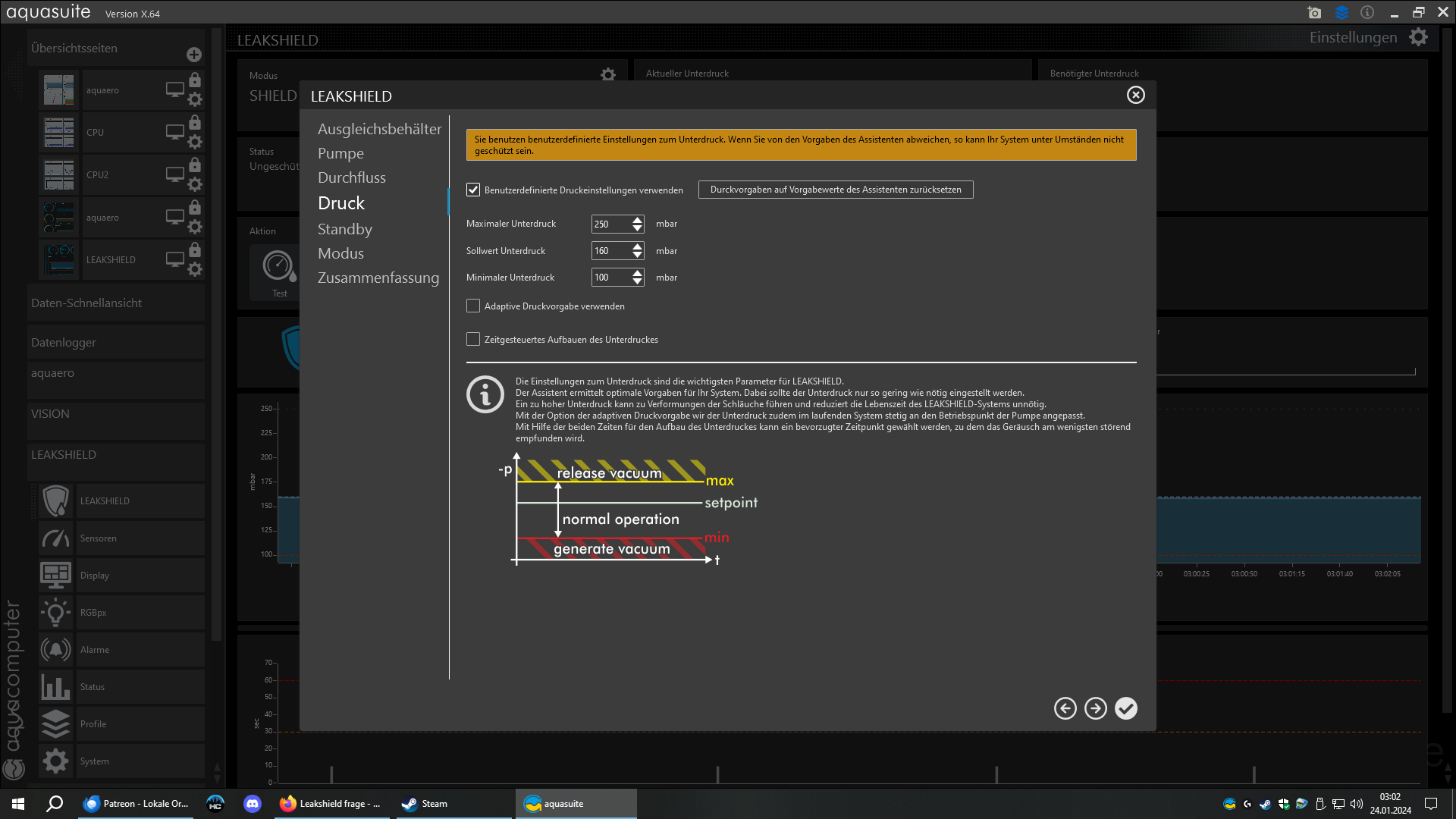Switch to the Standby wizard page

tap(345, 229)
